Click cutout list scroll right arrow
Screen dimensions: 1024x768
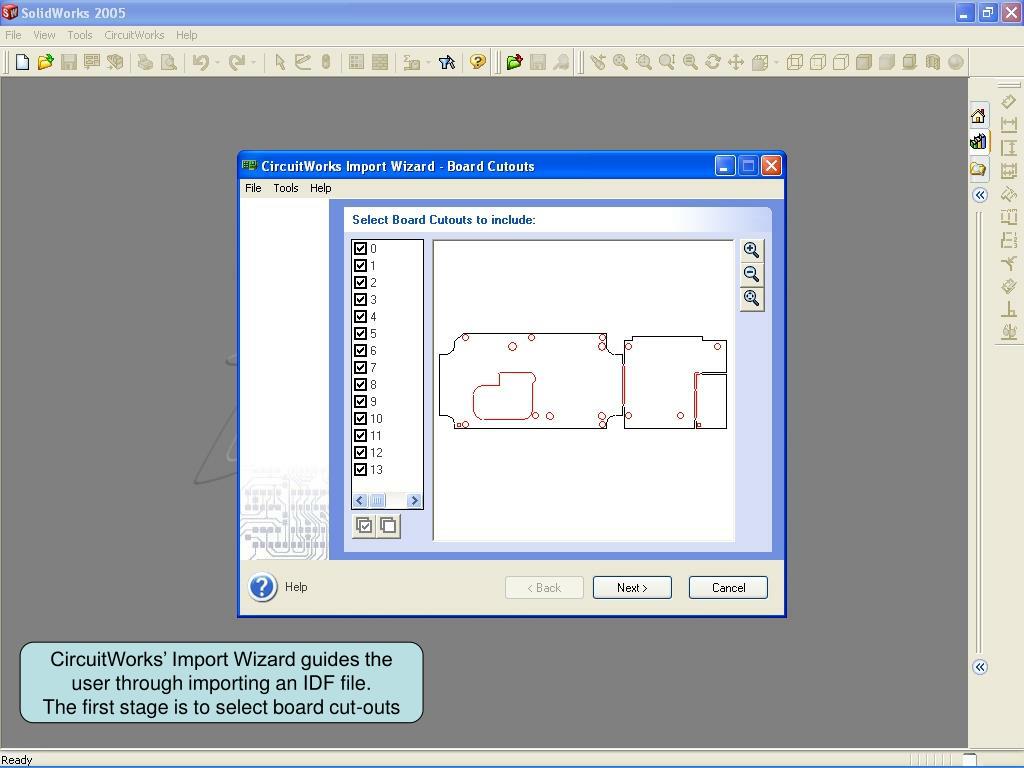(x=414, y=501)
